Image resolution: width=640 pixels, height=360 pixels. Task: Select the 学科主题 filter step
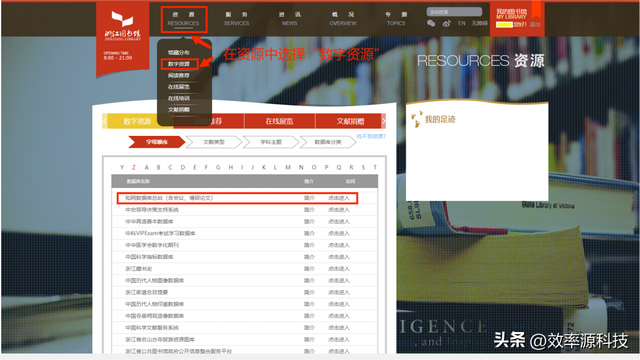tap(271, 142)
